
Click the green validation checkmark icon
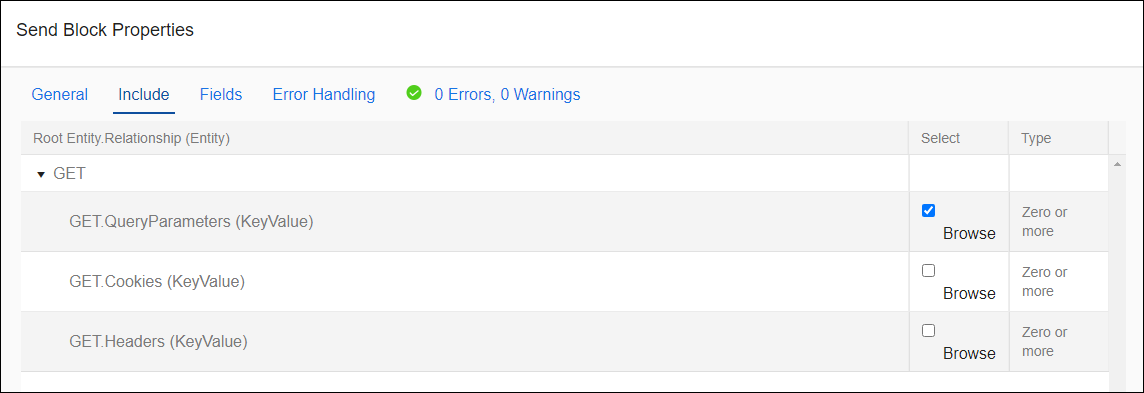[x=414, y=93]
